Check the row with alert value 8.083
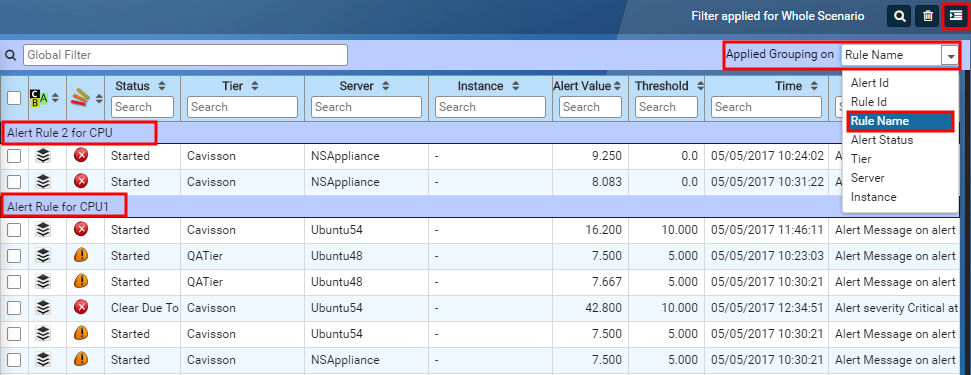The height and width of the screenshot is (375, 971). [x=14, y=181]
